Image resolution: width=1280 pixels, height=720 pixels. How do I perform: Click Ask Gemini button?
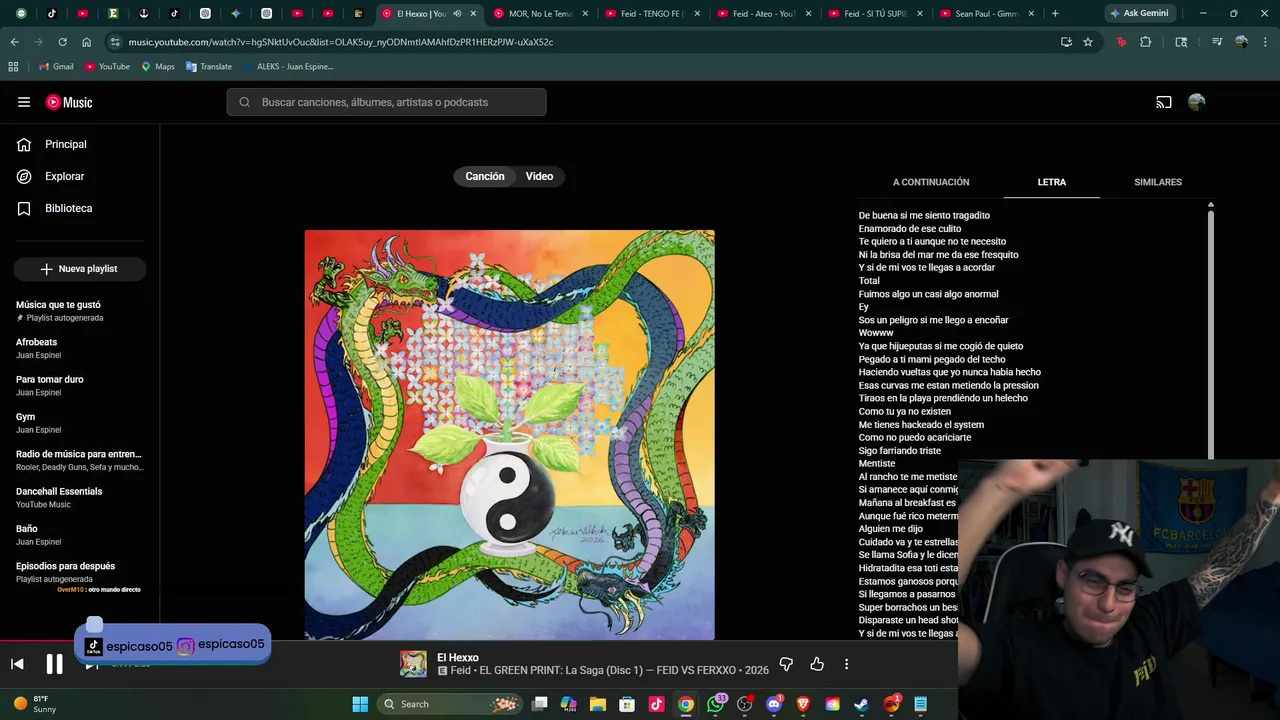[1139, 13]
